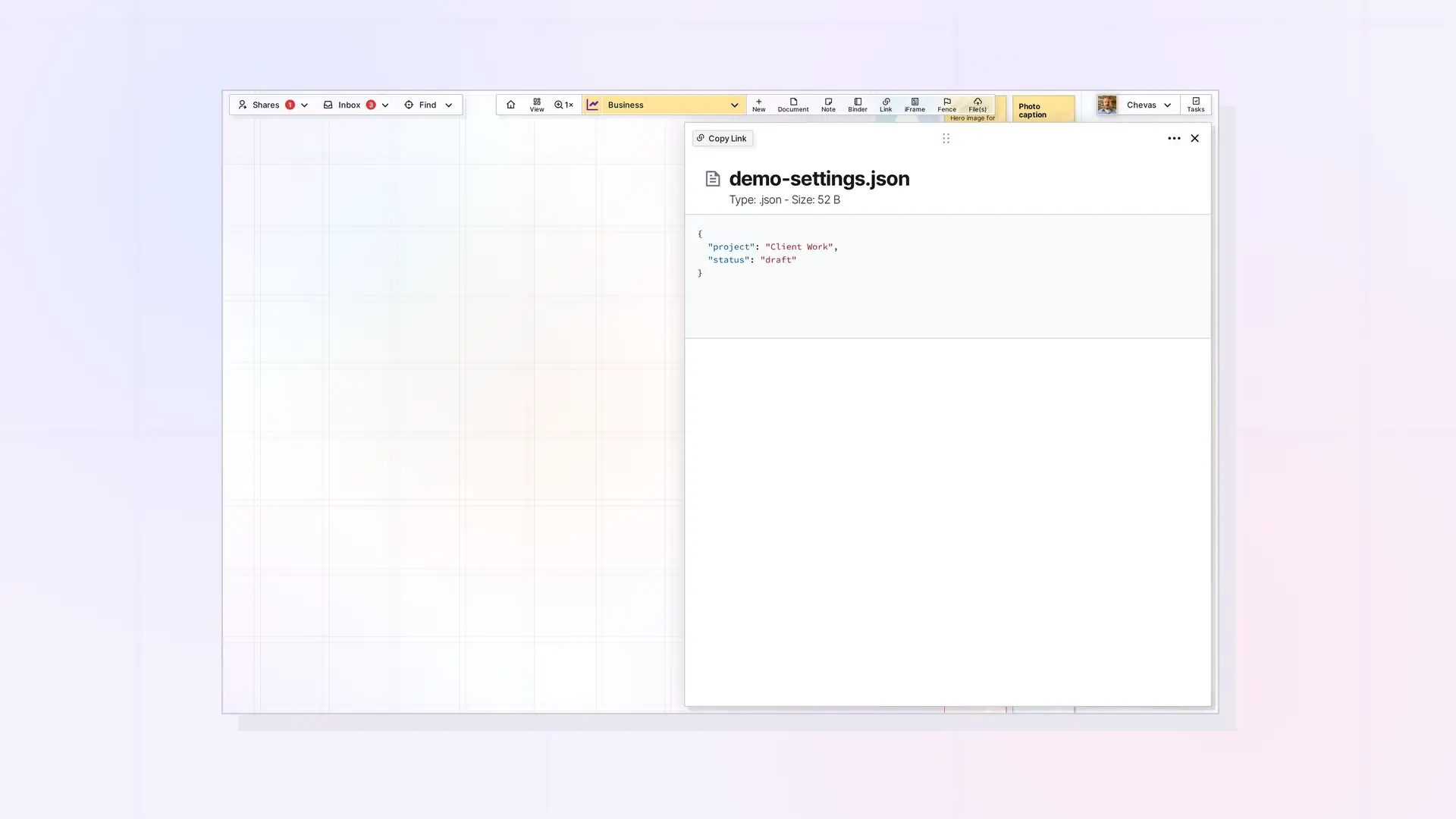Create a New item
The height and width of the screenshot is (819, 1456).
758,105
